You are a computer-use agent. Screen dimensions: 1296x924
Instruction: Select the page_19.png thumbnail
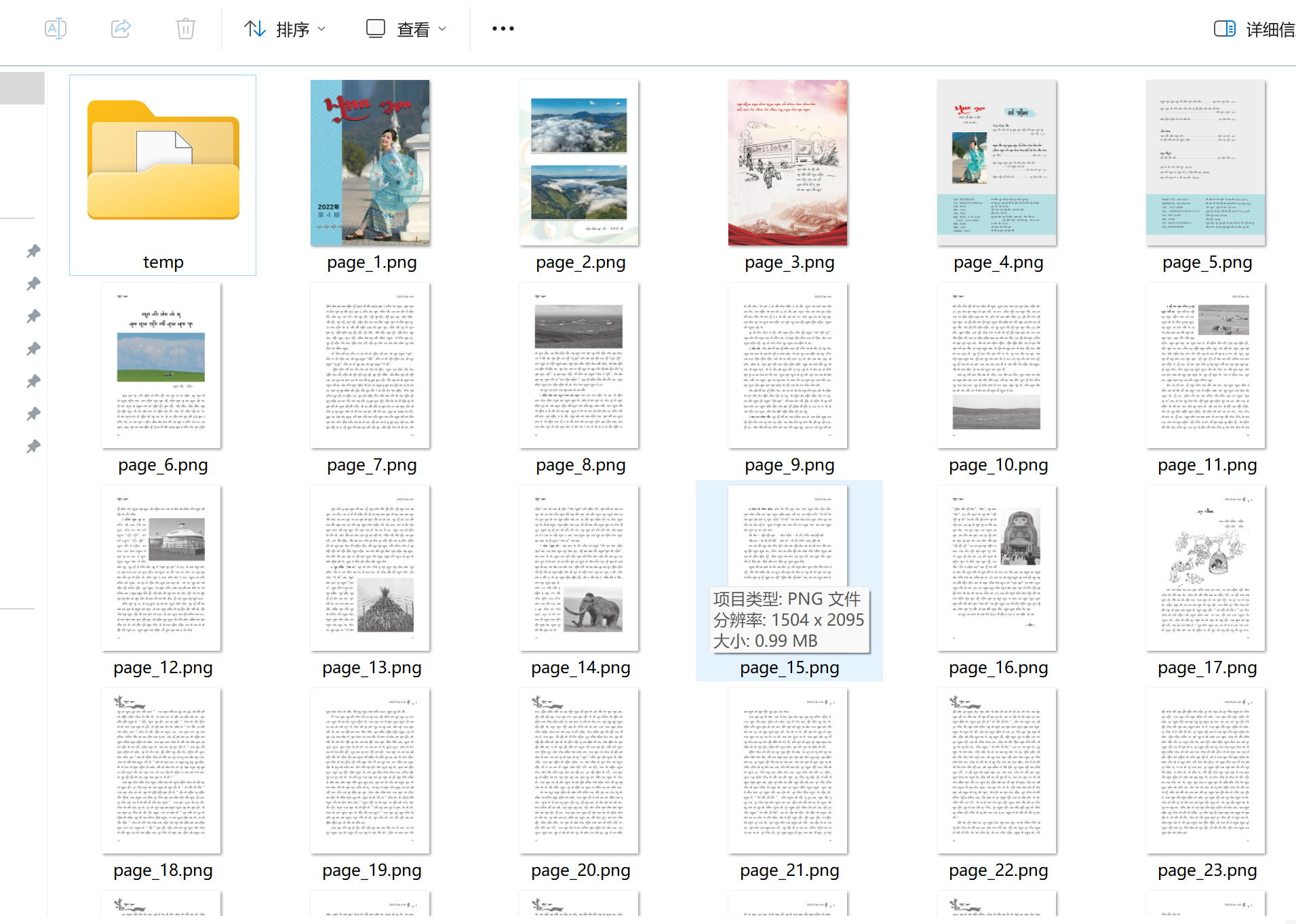pos(370,771)
